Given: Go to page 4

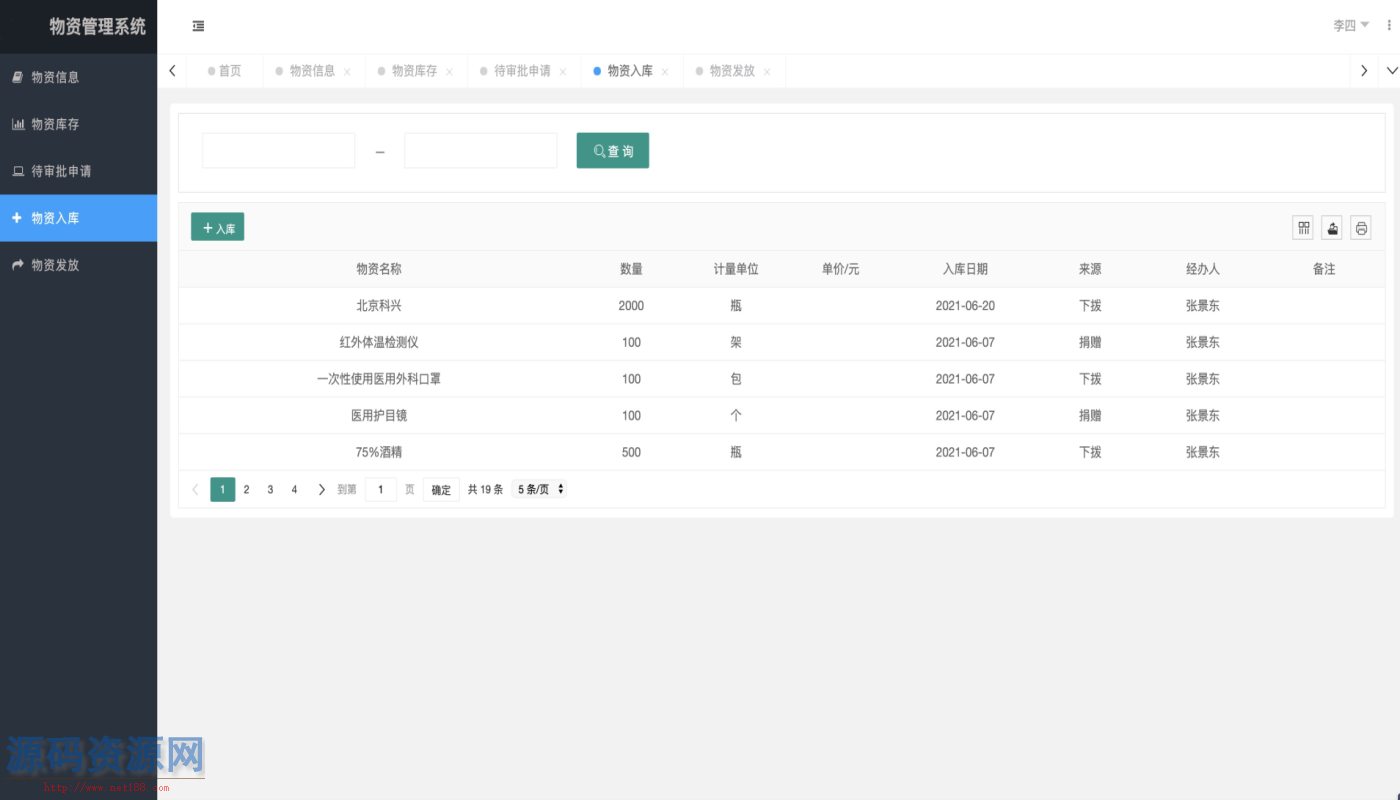Looking at the screenshot, I should pos(294,489).
